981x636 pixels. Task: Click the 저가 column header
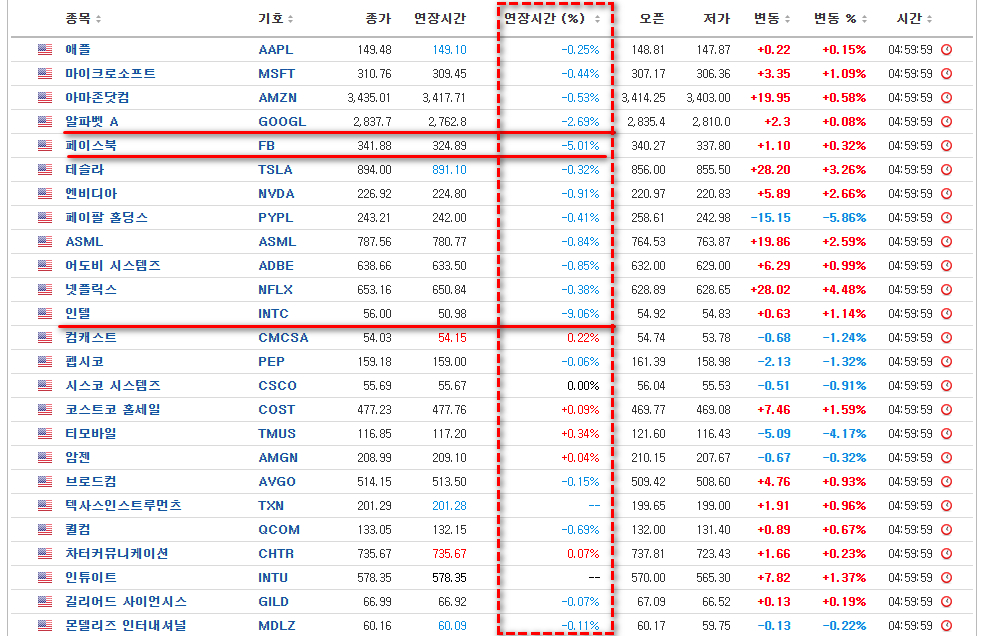click(x=717, y=19)
